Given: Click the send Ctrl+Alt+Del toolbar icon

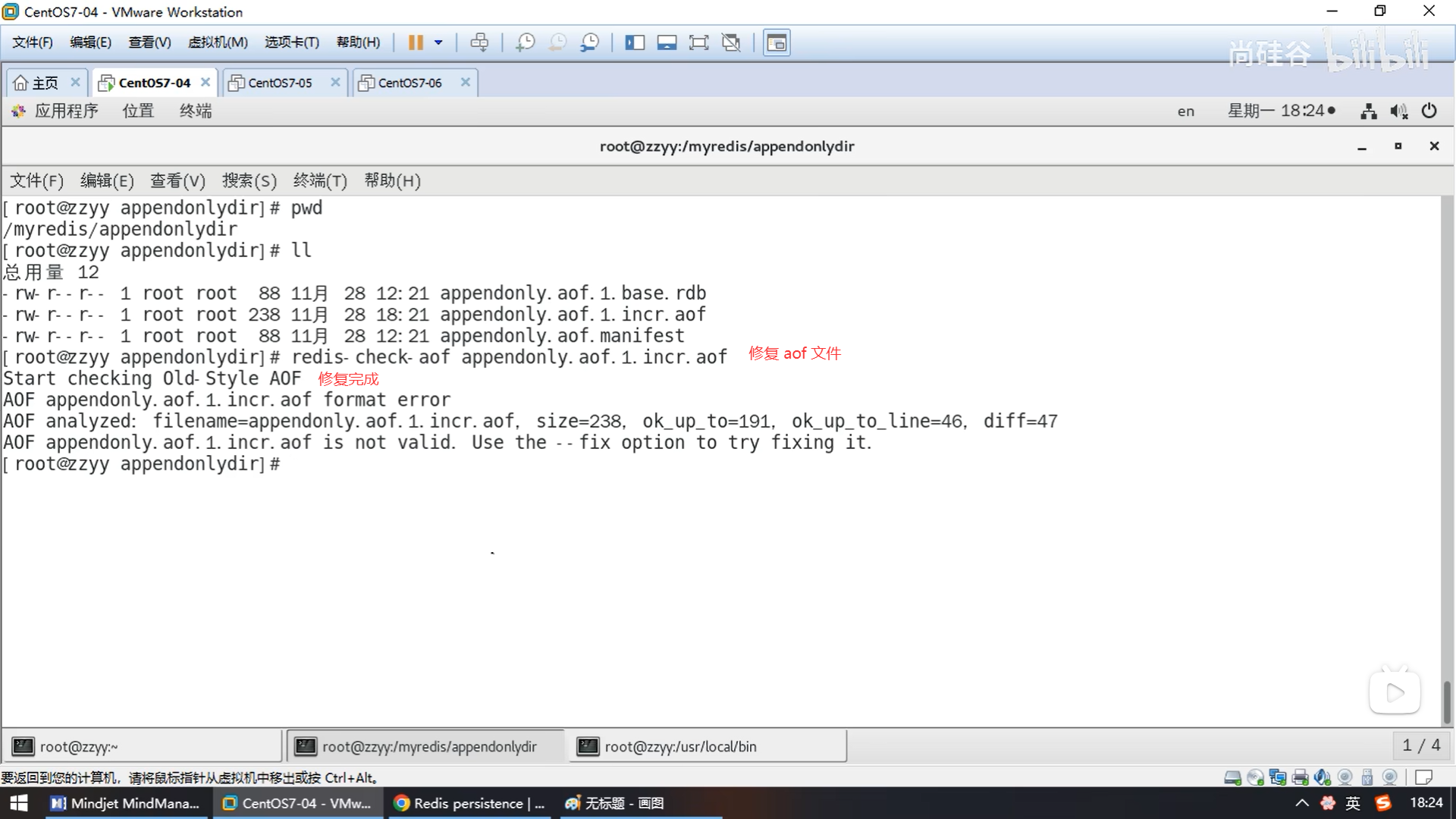Looking at the screenshot, I should (479, 42).
